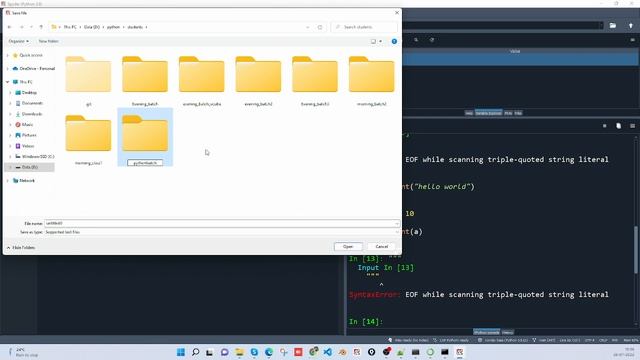
Task: Click the Cancel button in dialog
Action: [382, 247]
